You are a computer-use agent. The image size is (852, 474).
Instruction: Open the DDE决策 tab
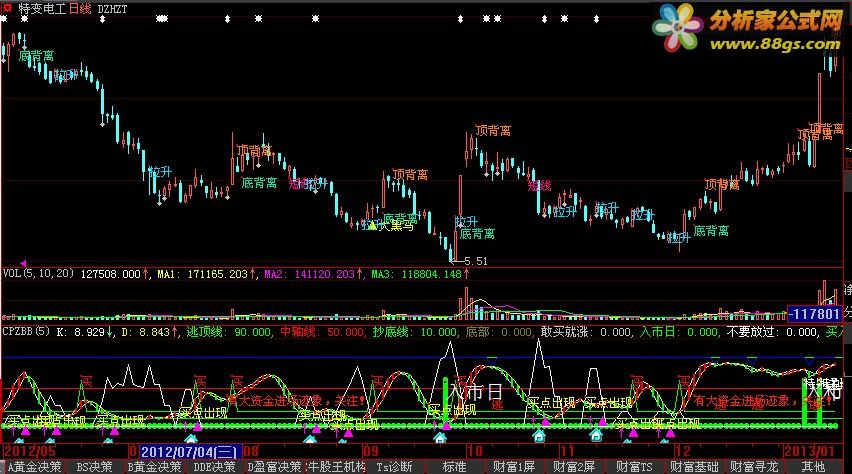(214, 466)
